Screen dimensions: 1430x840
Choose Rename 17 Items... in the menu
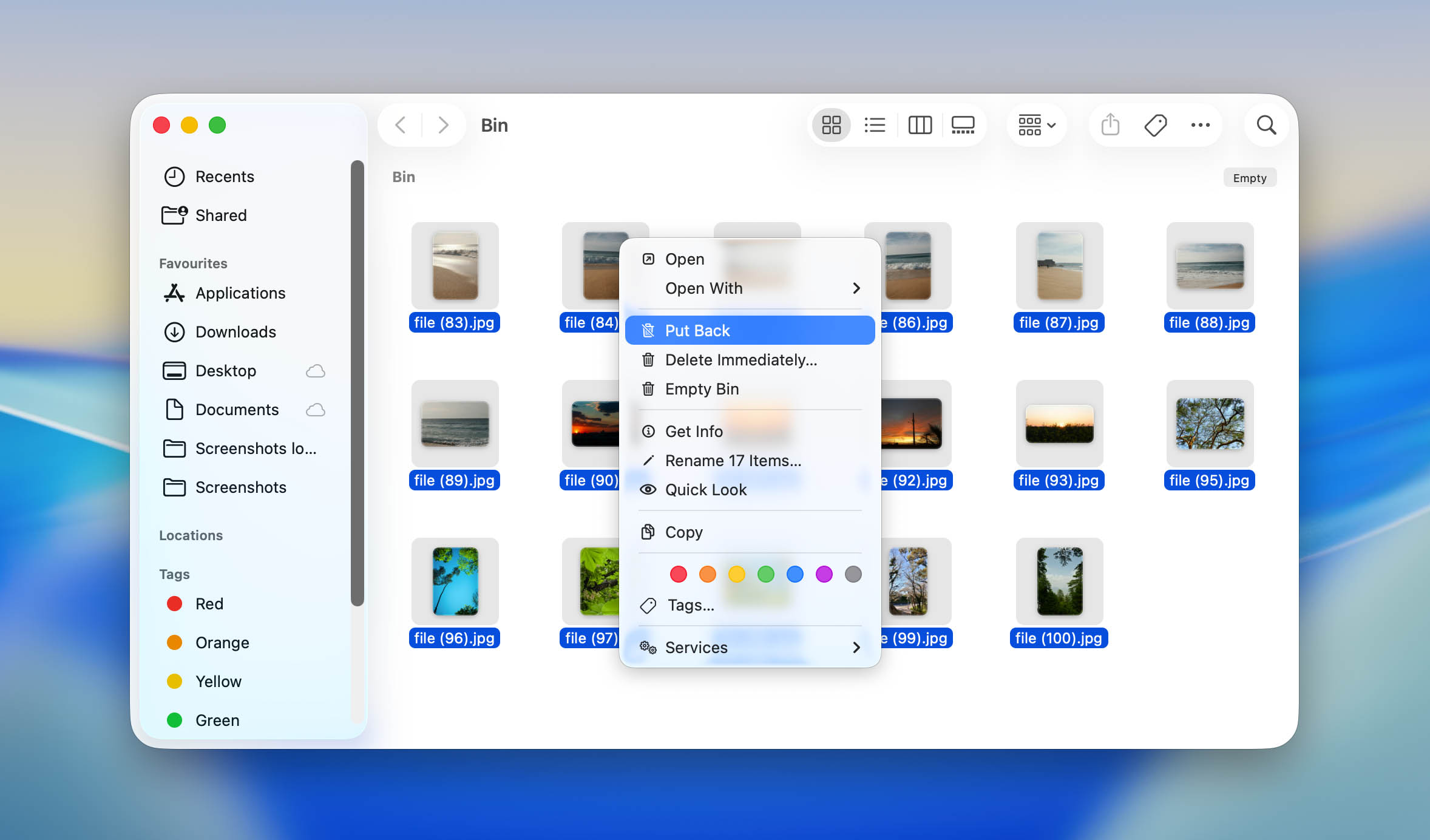(750, 461)
